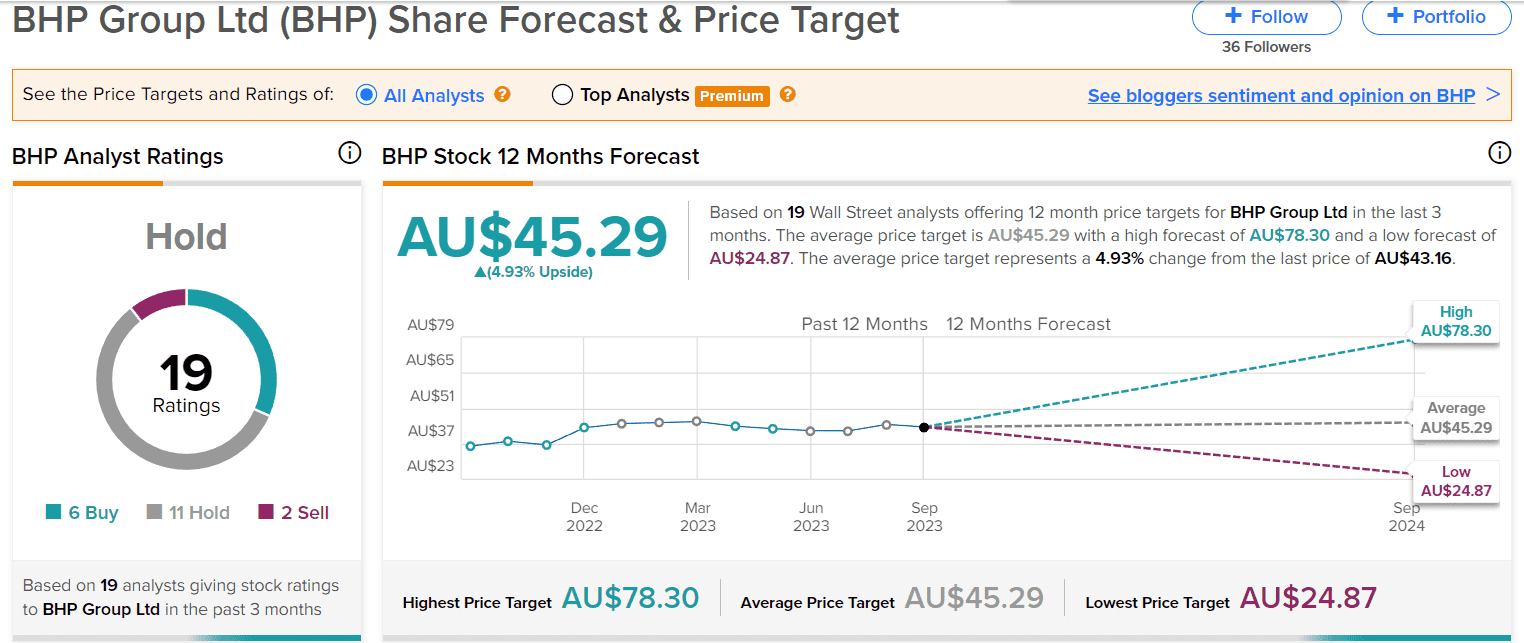This screenshot has height=643, width=1524.
Task: Click the BHP Analyst Ratings heading tab
Action: click(118, 157)
